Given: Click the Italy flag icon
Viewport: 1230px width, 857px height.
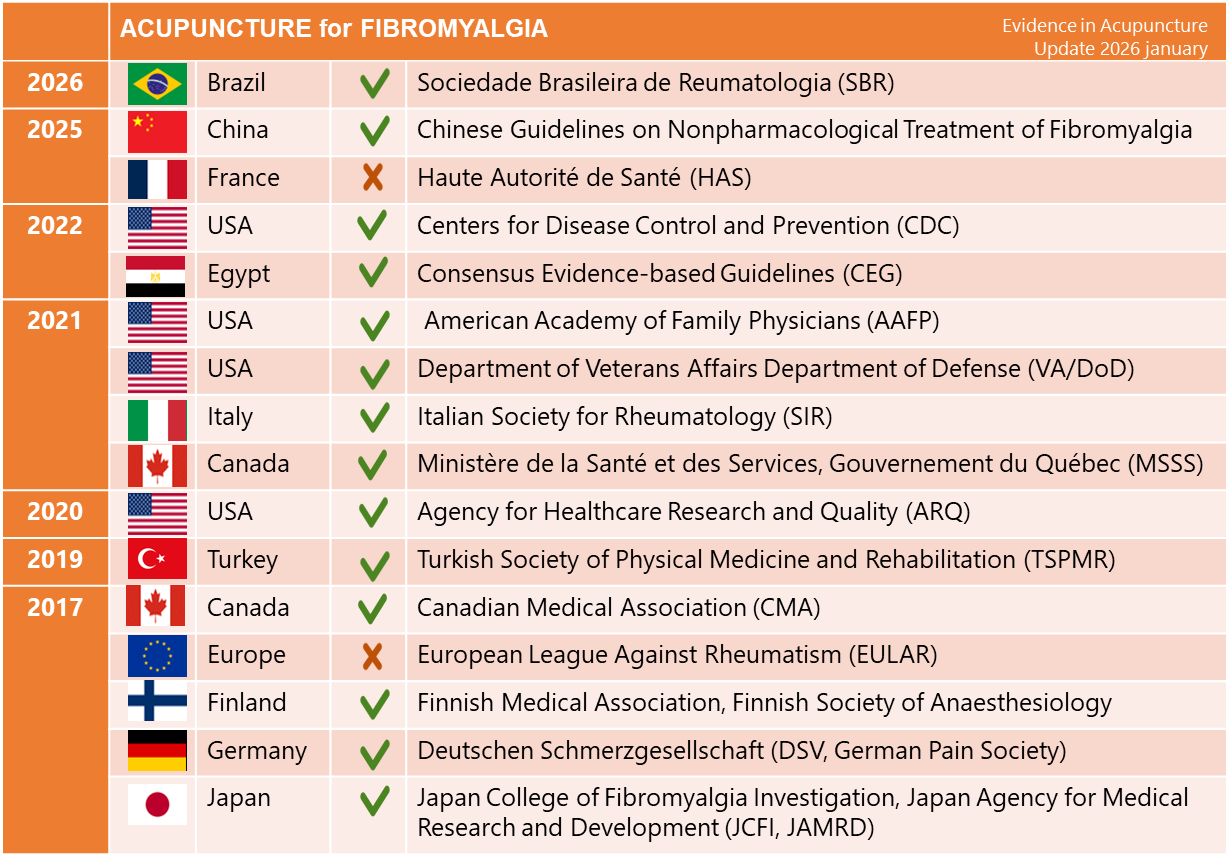Looking at the screenshot, I should 157,418.
